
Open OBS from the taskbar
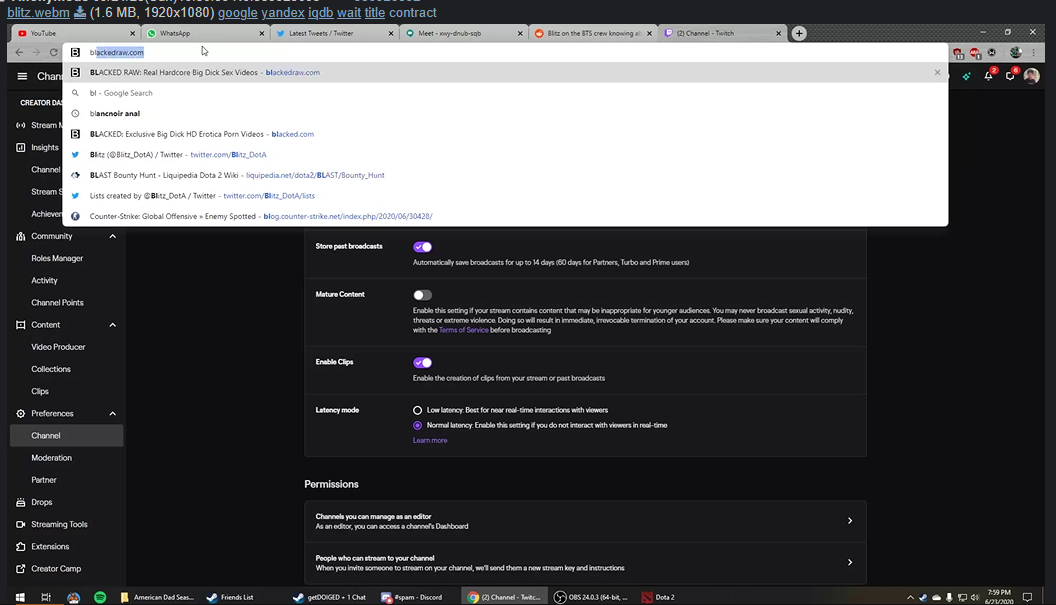(x=591, y=598)
